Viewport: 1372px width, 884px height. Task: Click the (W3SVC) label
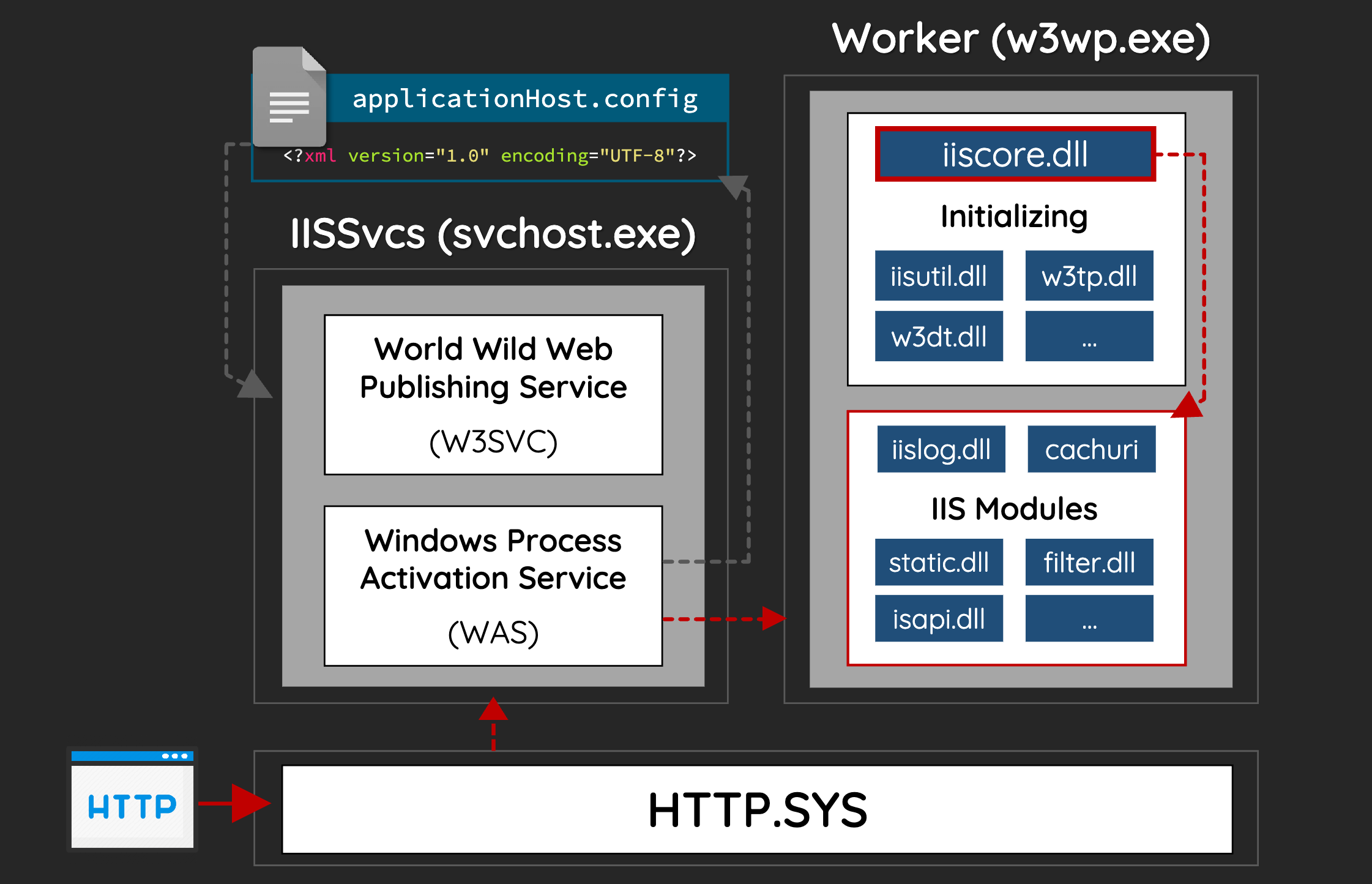pyautogui.click(x=493, y=441)
